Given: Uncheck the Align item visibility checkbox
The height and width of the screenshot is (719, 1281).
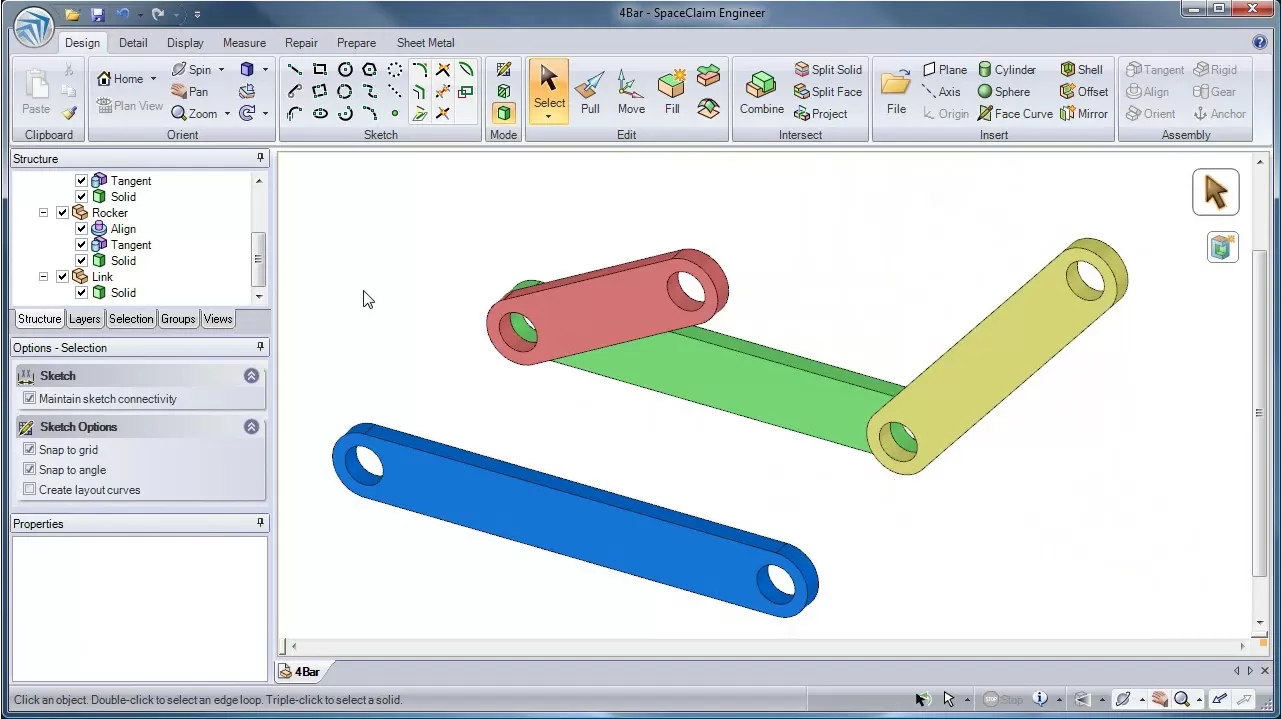Looking at the screenshot, I should click(81, 229).
